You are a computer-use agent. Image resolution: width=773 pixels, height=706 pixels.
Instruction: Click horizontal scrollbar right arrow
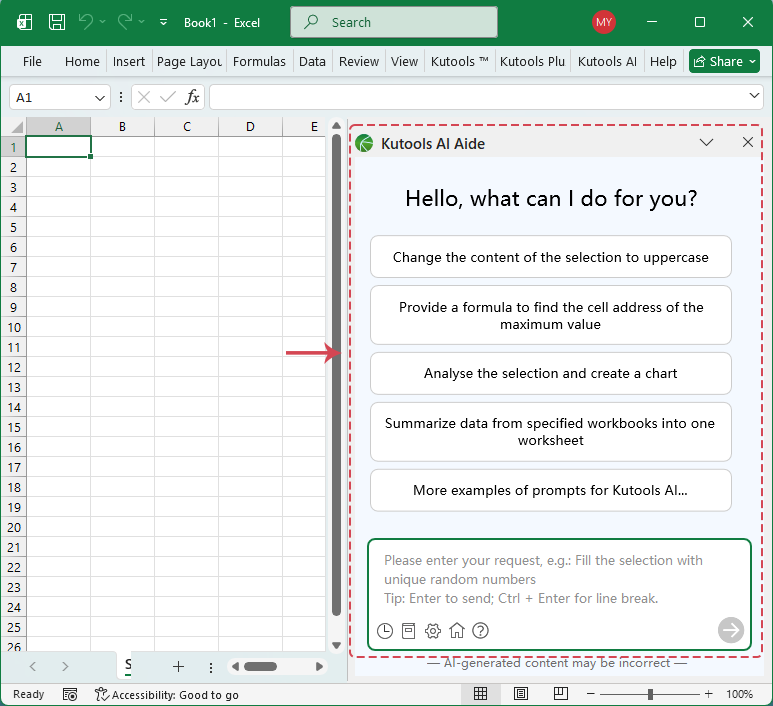coord(319,667)
